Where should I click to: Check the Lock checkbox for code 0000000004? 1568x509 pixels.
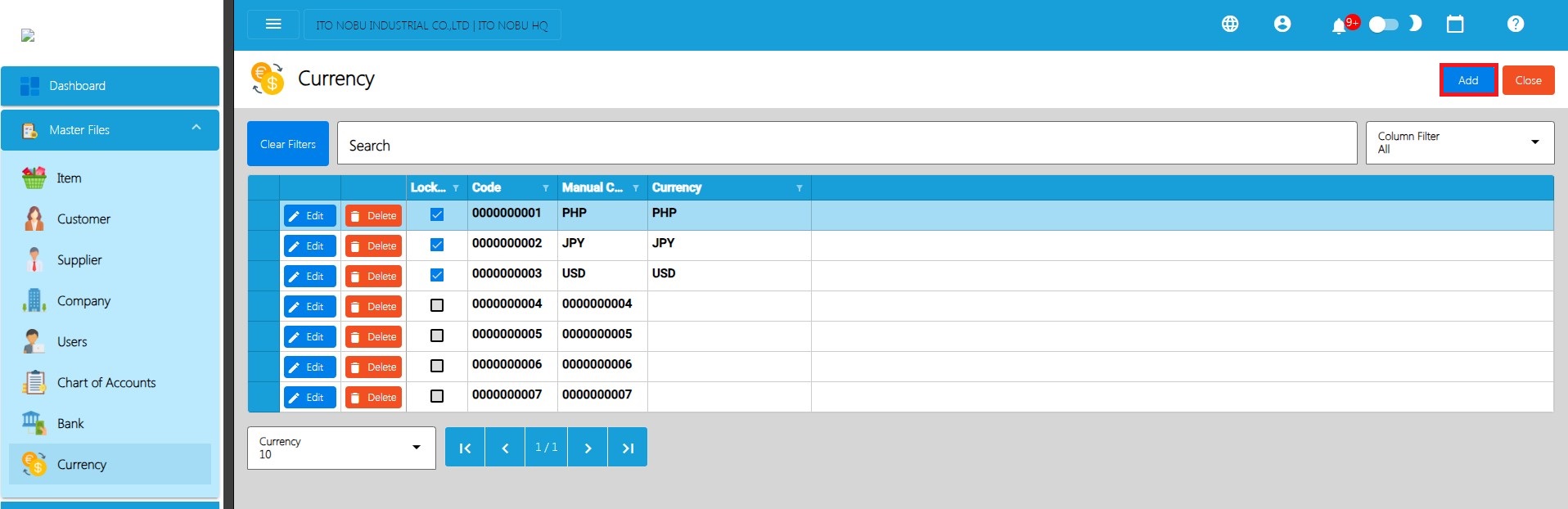click(x=437, y=305)
